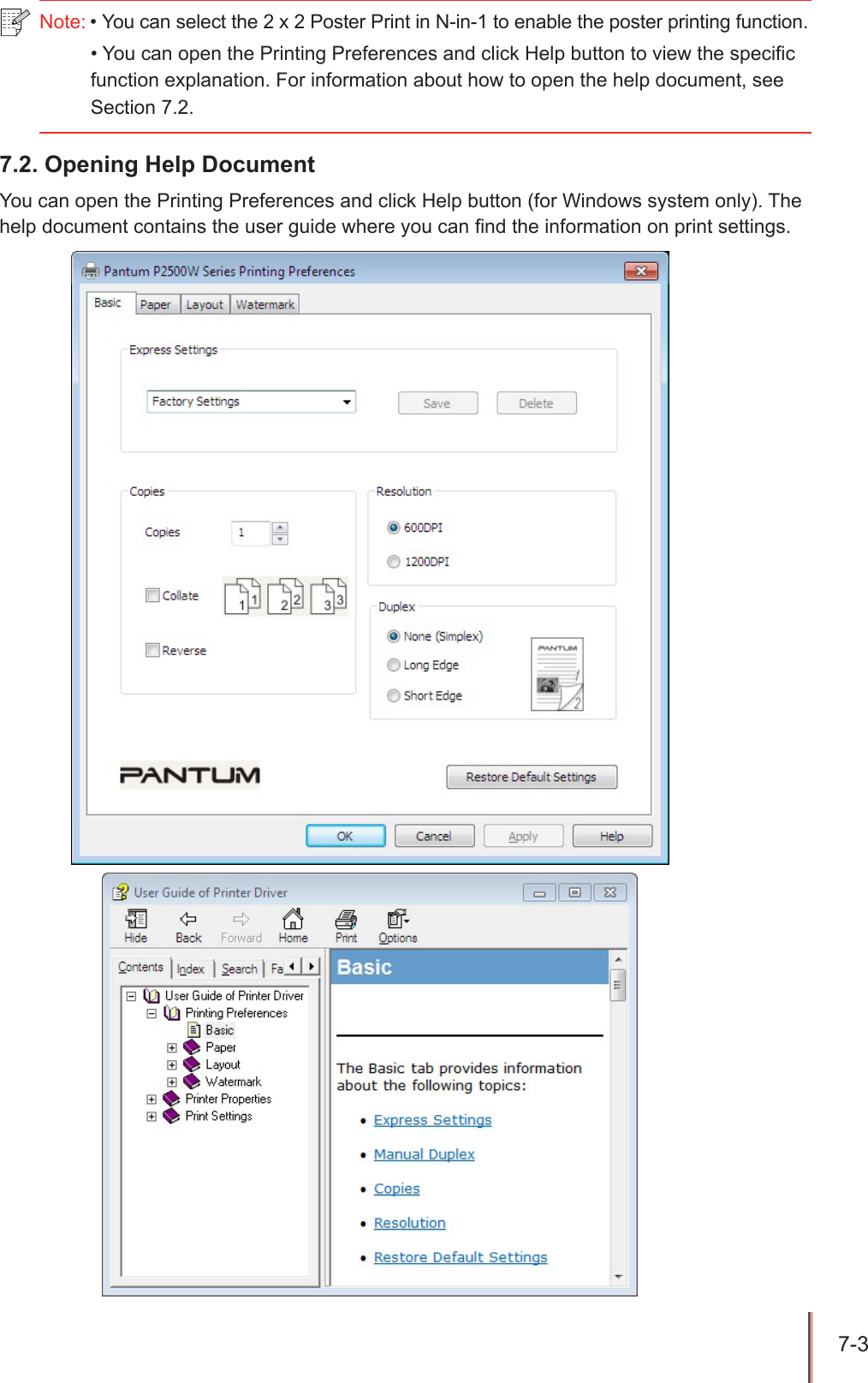Click the Copies number input field
Screen dimensions: 868x1383
(x=251, y=533)
